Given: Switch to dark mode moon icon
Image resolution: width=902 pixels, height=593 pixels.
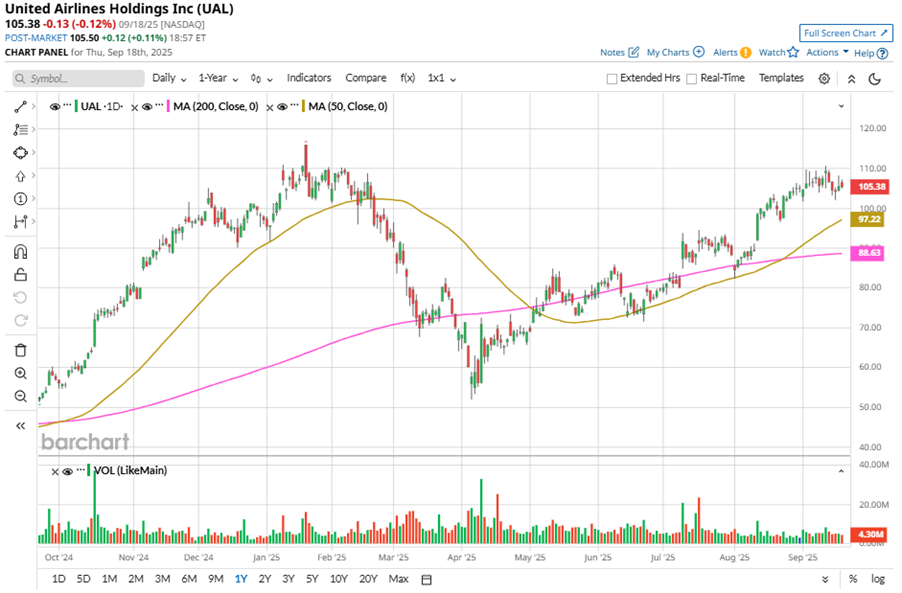Looking at the screenshot, I should pos(874,79).
